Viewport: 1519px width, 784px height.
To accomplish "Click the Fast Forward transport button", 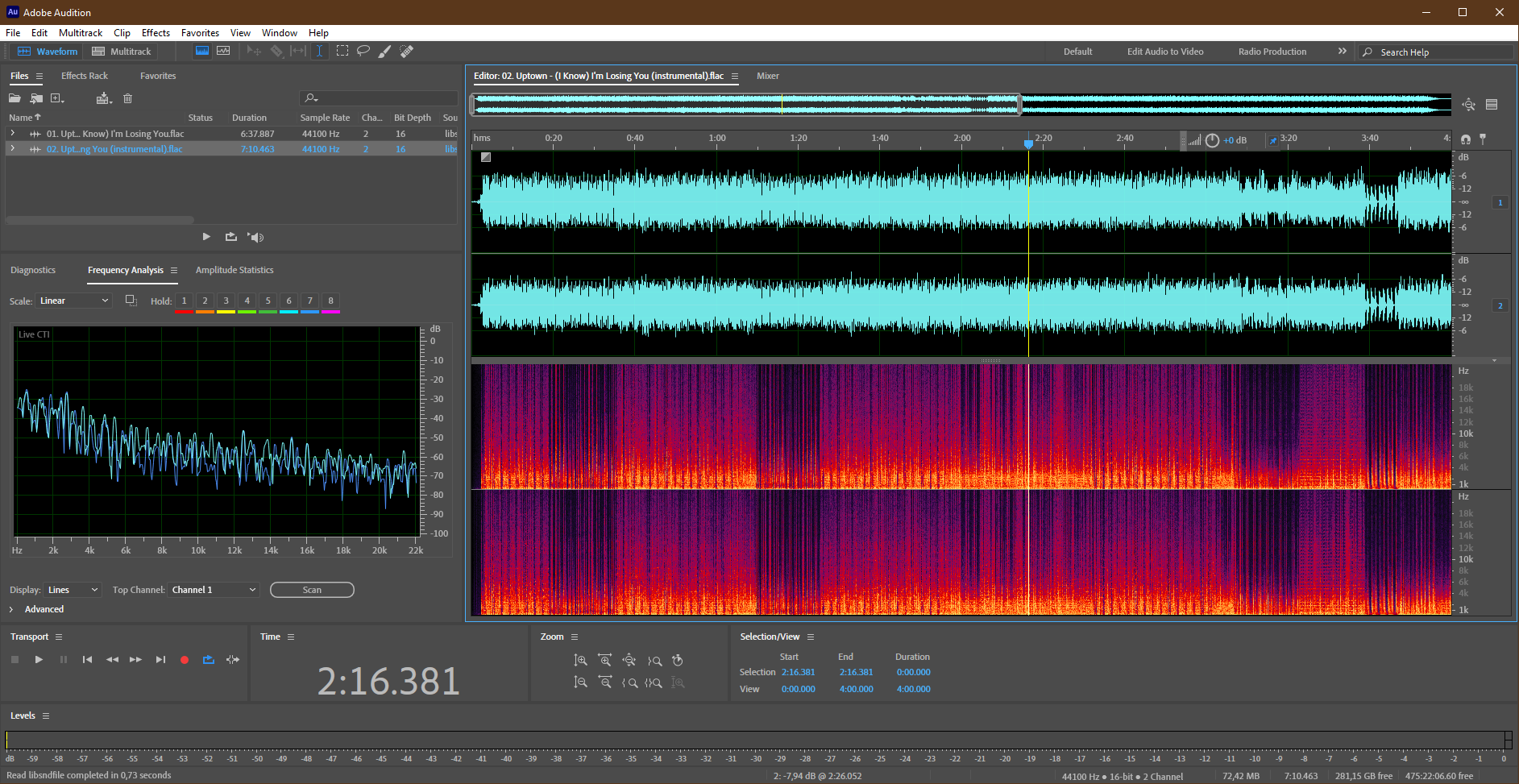I will (x=136, y=659).
